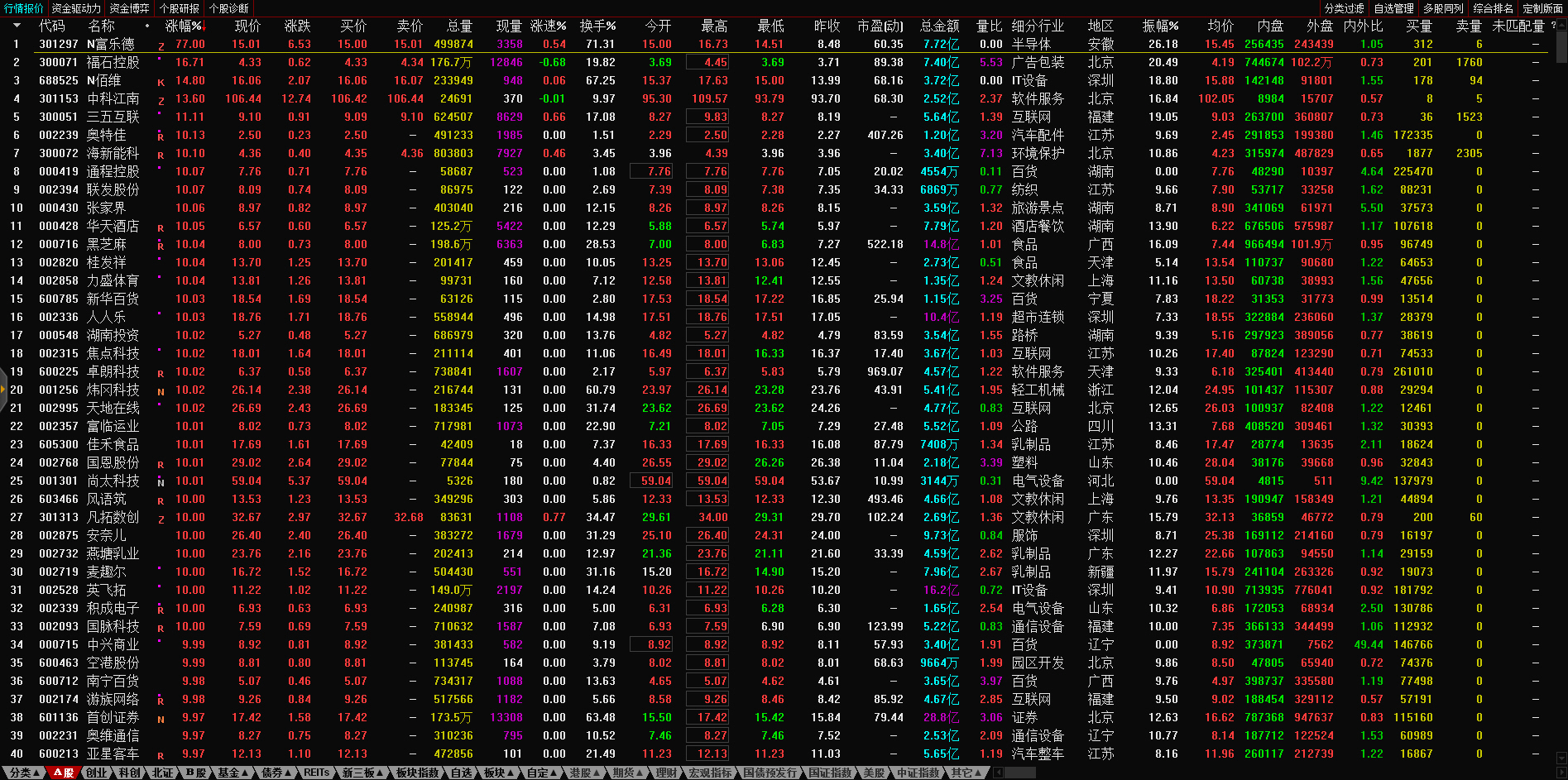1568x780 pixels.
Task: Select the 福石控股 stock row
Action: pyautogui.click(x=113, y=62)
